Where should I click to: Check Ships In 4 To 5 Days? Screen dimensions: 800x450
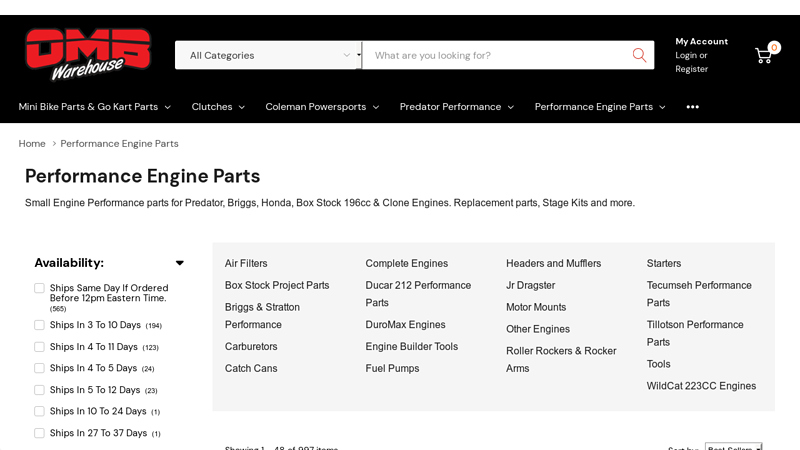[39, 368]
